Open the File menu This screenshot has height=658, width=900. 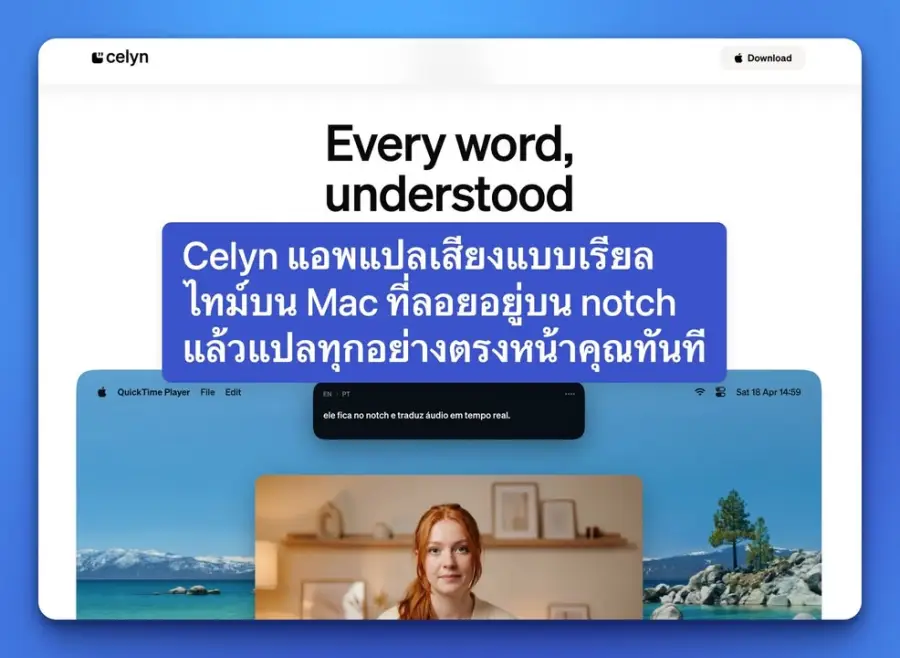click(207, 392)
